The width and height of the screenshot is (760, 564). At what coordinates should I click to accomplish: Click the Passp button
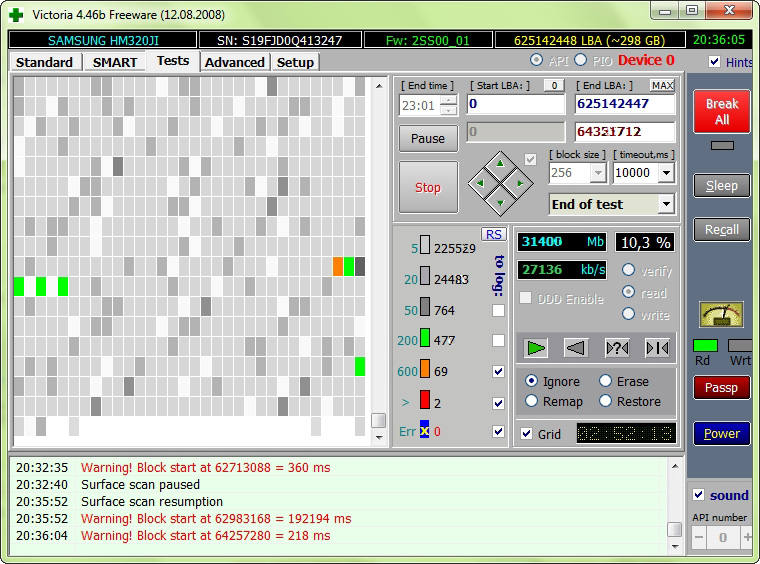(x=722, y=388)
